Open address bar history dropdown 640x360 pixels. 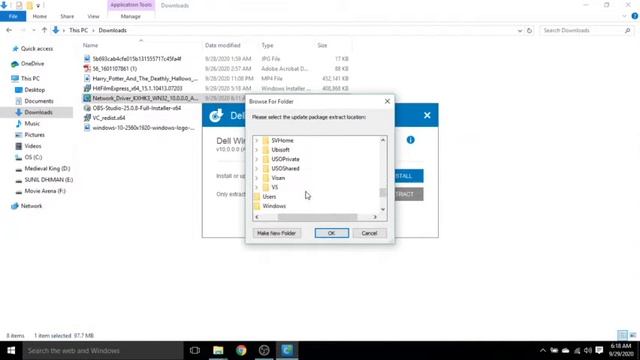520,31
